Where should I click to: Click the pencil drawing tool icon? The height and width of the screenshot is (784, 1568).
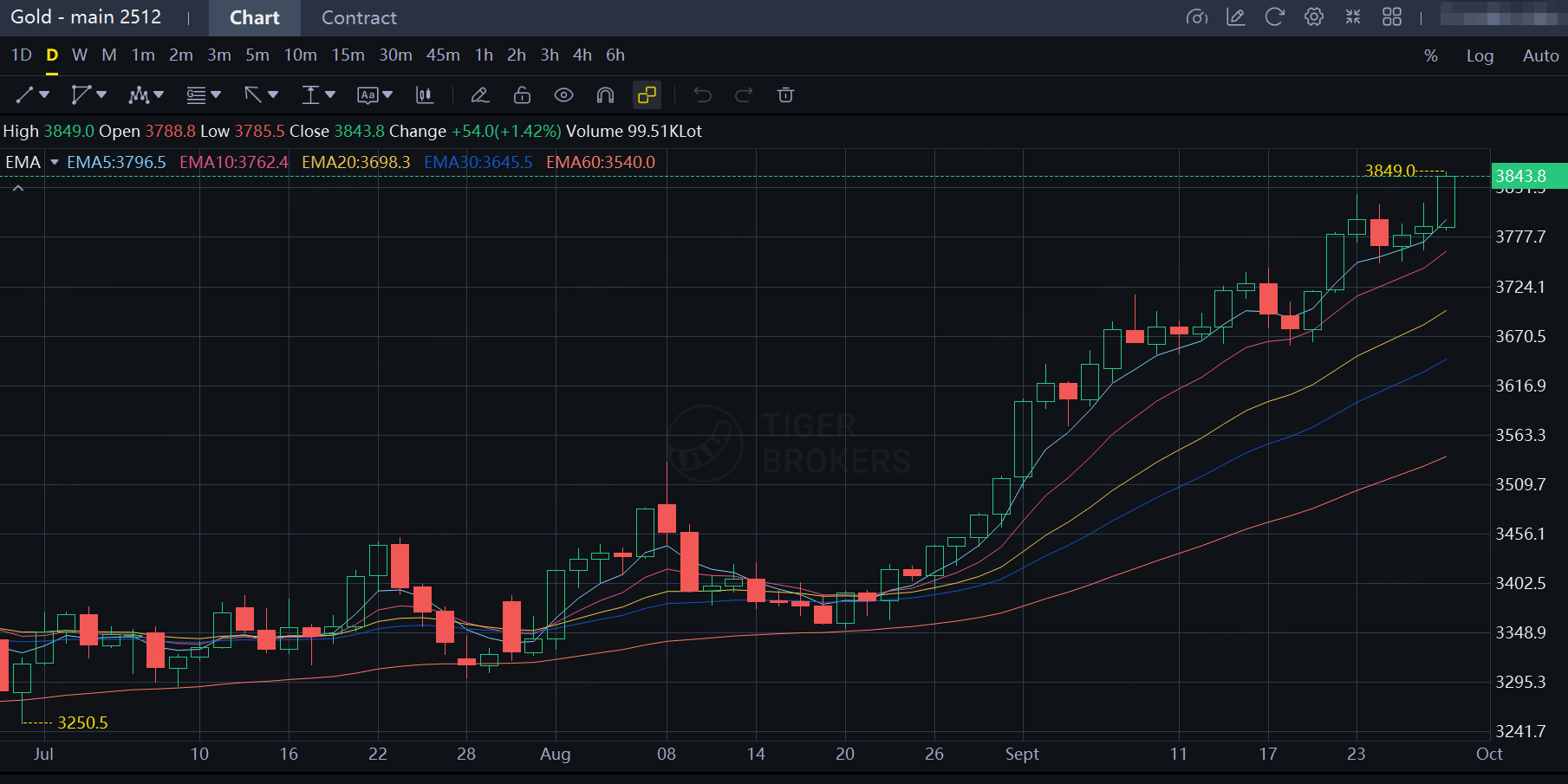click(479, 95)
